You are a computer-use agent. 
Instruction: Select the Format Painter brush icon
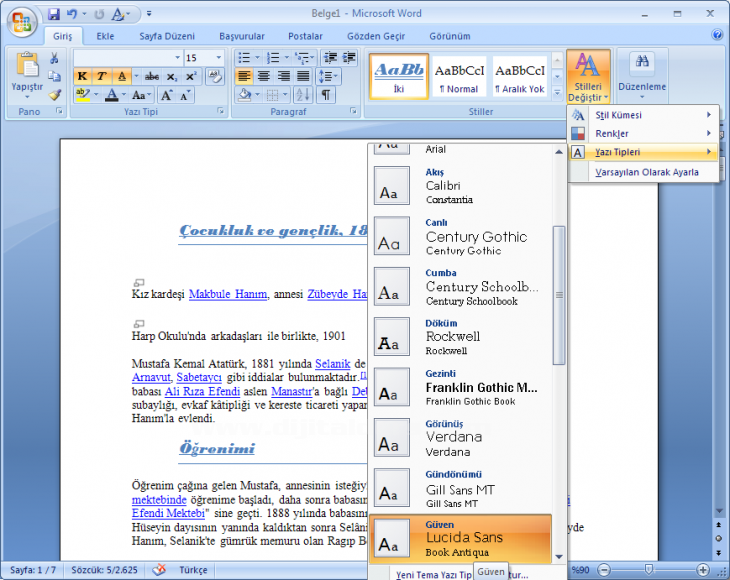(54, 95)
